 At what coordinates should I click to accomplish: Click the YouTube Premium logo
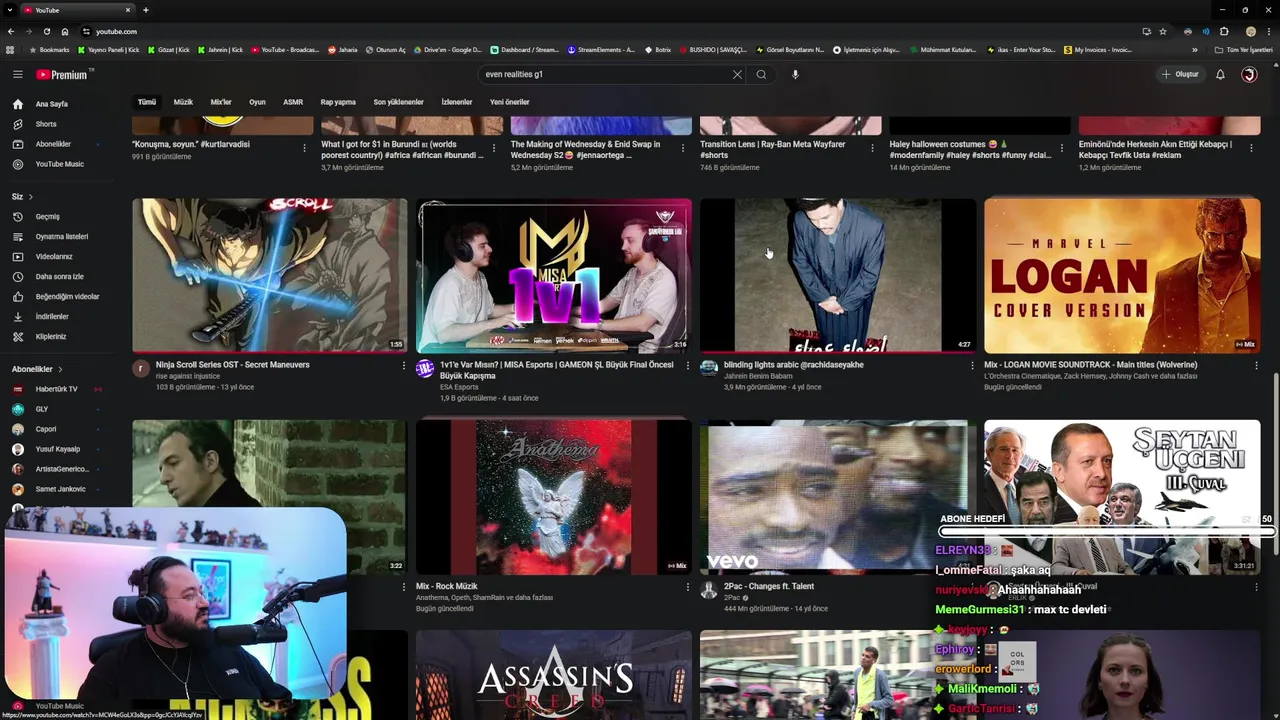64,74
